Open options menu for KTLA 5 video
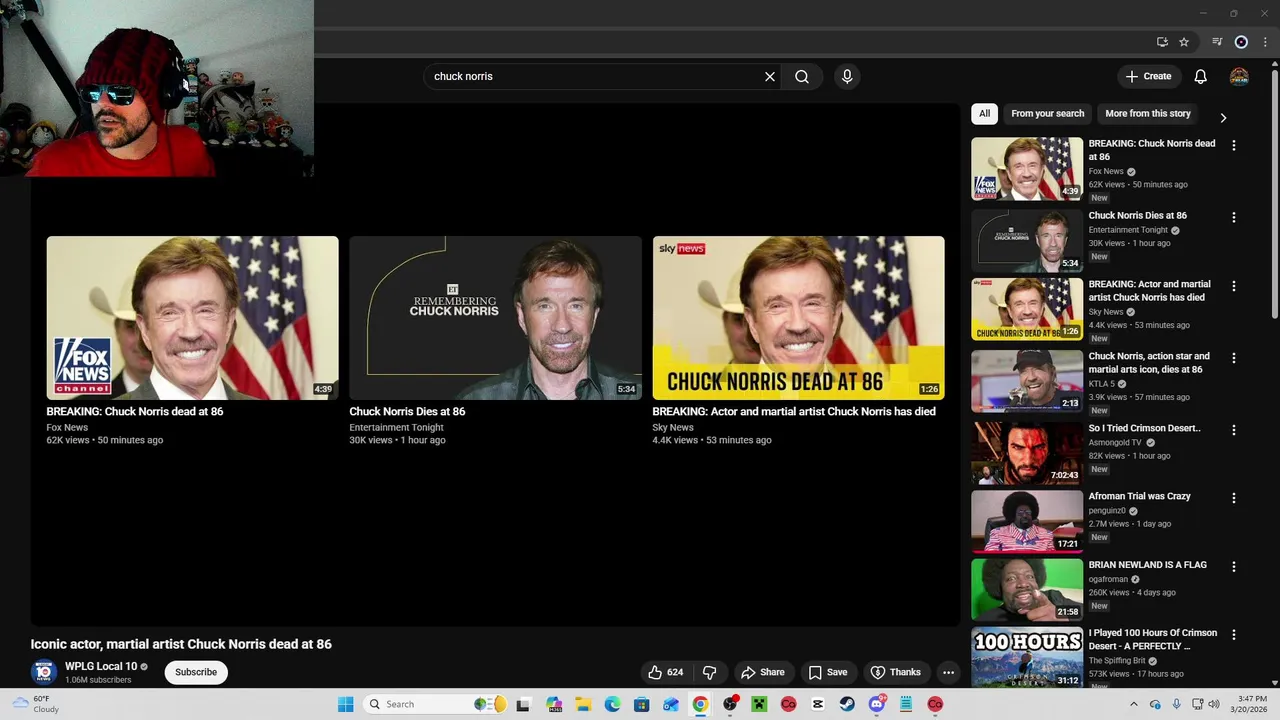 click(1234, 358)
